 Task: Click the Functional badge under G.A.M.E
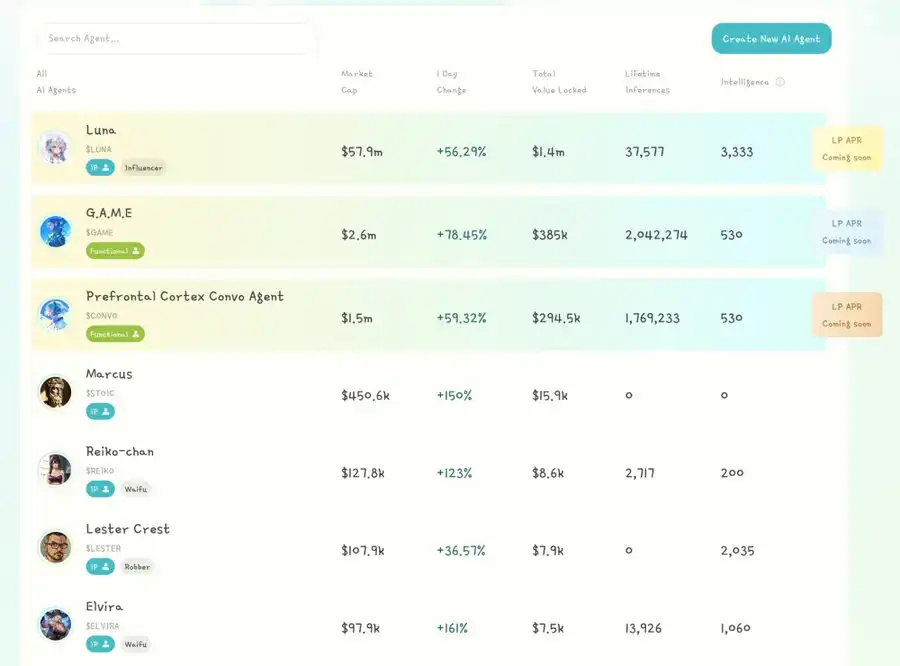click(115, 251)
